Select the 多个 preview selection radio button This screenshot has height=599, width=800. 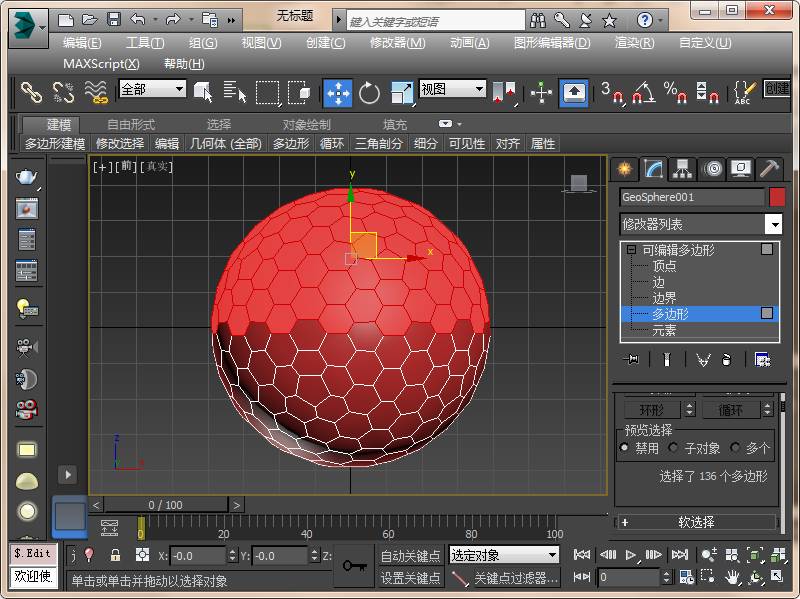[x=735, y=447]
